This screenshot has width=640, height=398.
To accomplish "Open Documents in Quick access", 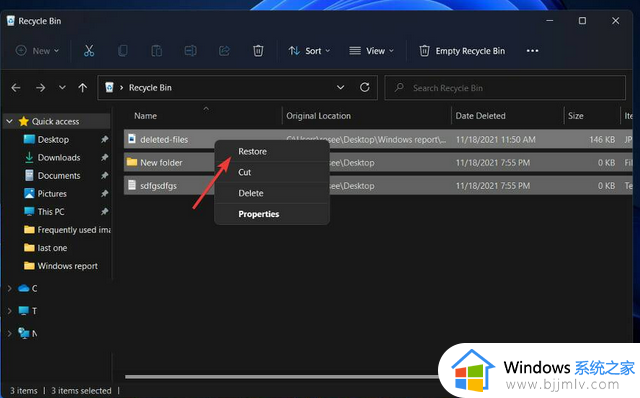I will tap(59, 176).
